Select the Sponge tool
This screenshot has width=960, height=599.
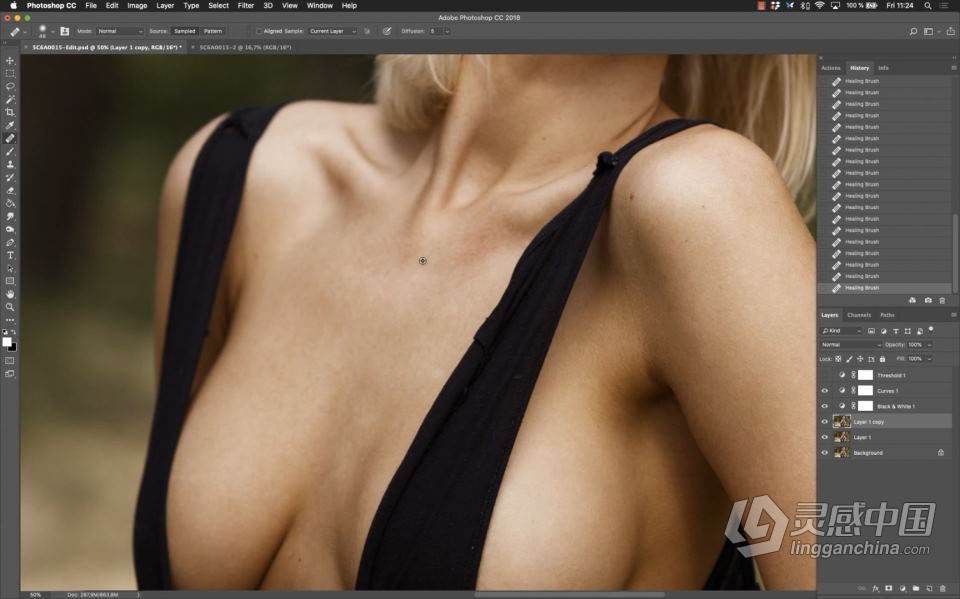(x=10, y=229)
